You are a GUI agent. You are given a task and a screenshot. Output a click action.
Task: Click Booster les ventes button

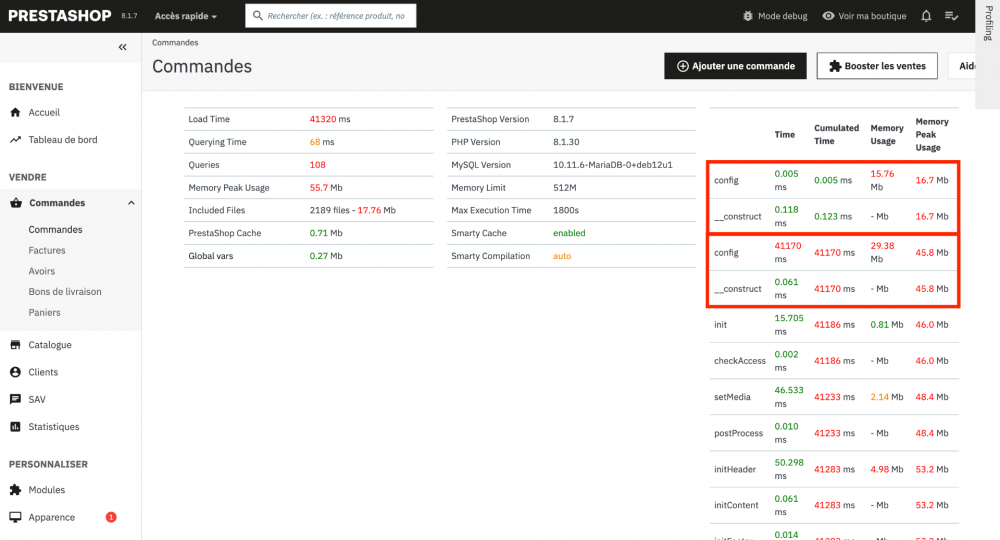point(877,66)
